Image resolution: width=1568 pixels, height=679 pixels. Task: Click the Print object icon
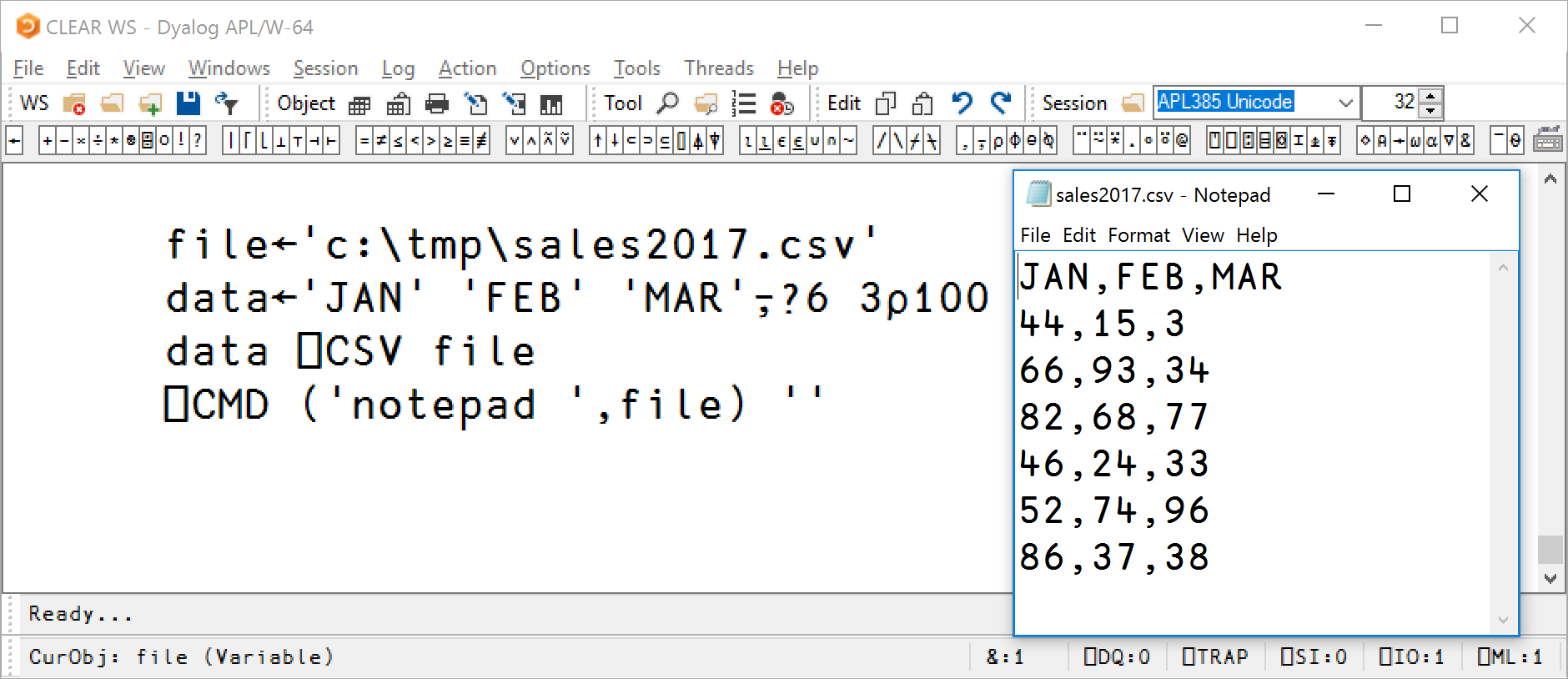click(x=436, y=103)
